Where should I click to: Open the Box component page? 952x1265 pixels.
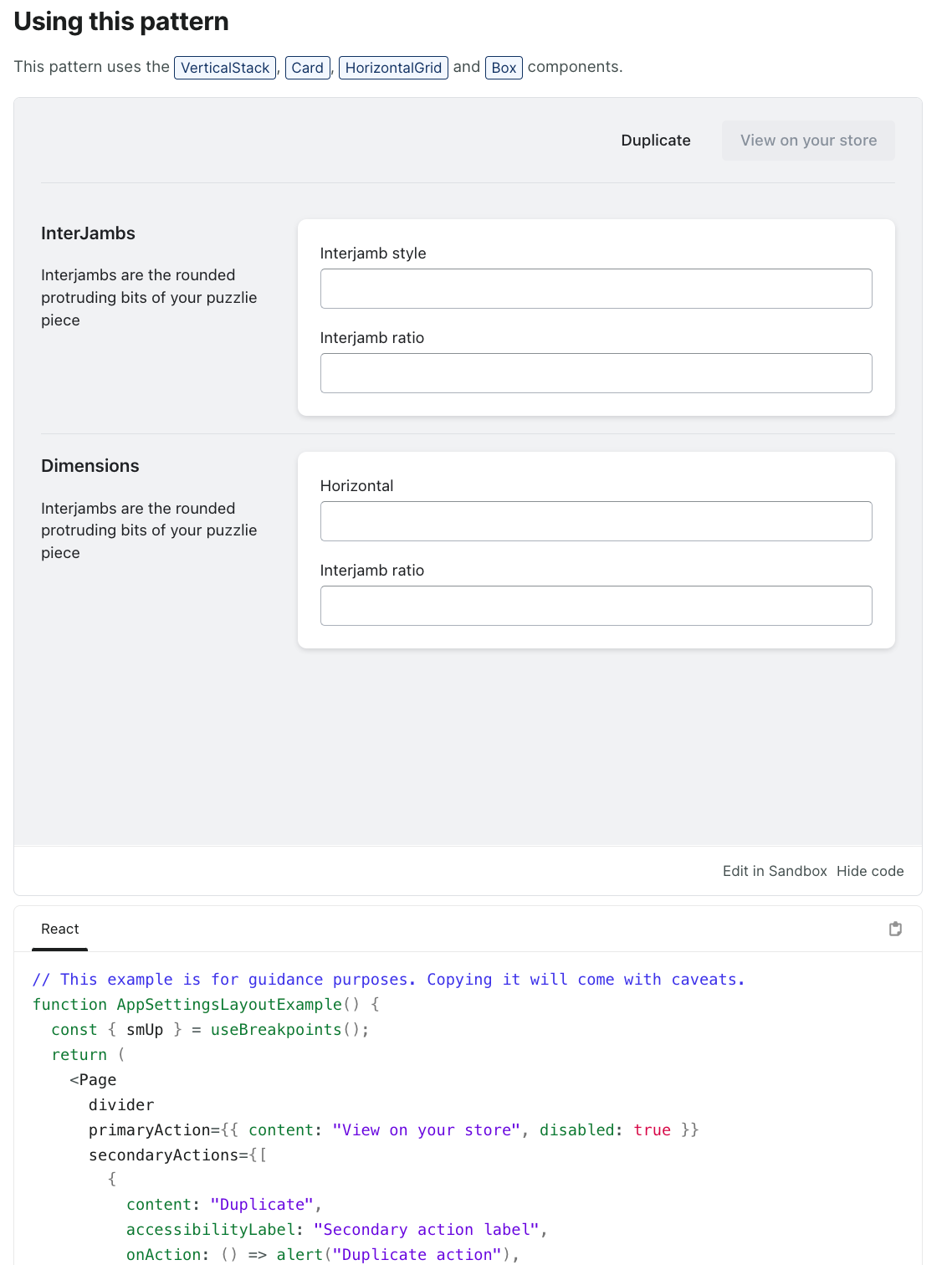504,67
